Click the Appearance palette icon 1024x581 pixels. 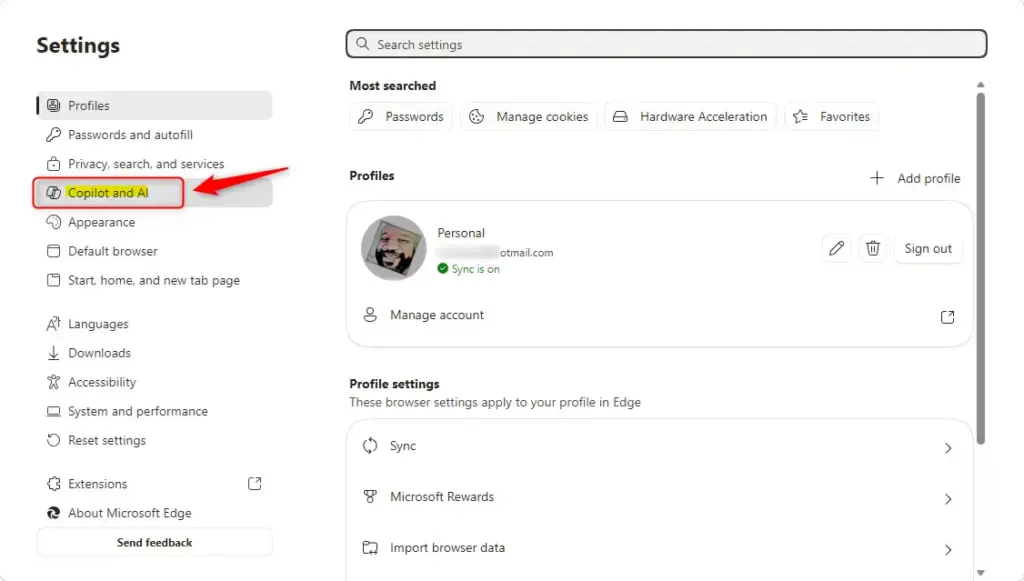click(54, 222)
